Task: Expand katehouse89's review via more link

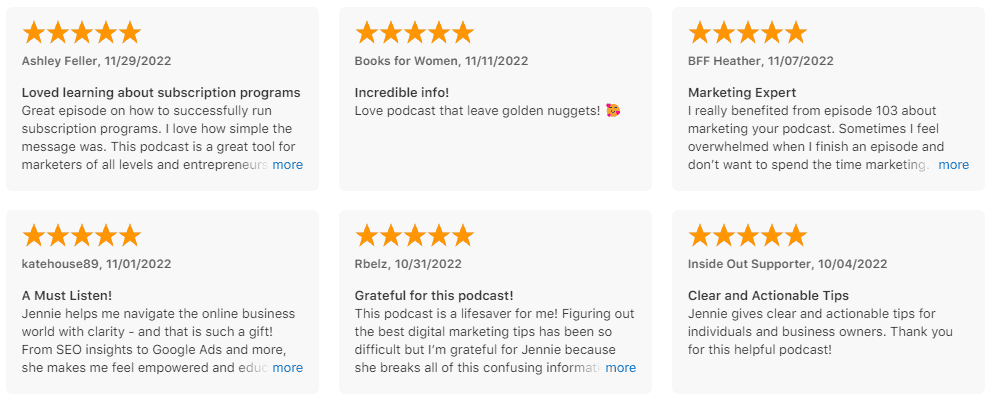Action: click(288, 367)
